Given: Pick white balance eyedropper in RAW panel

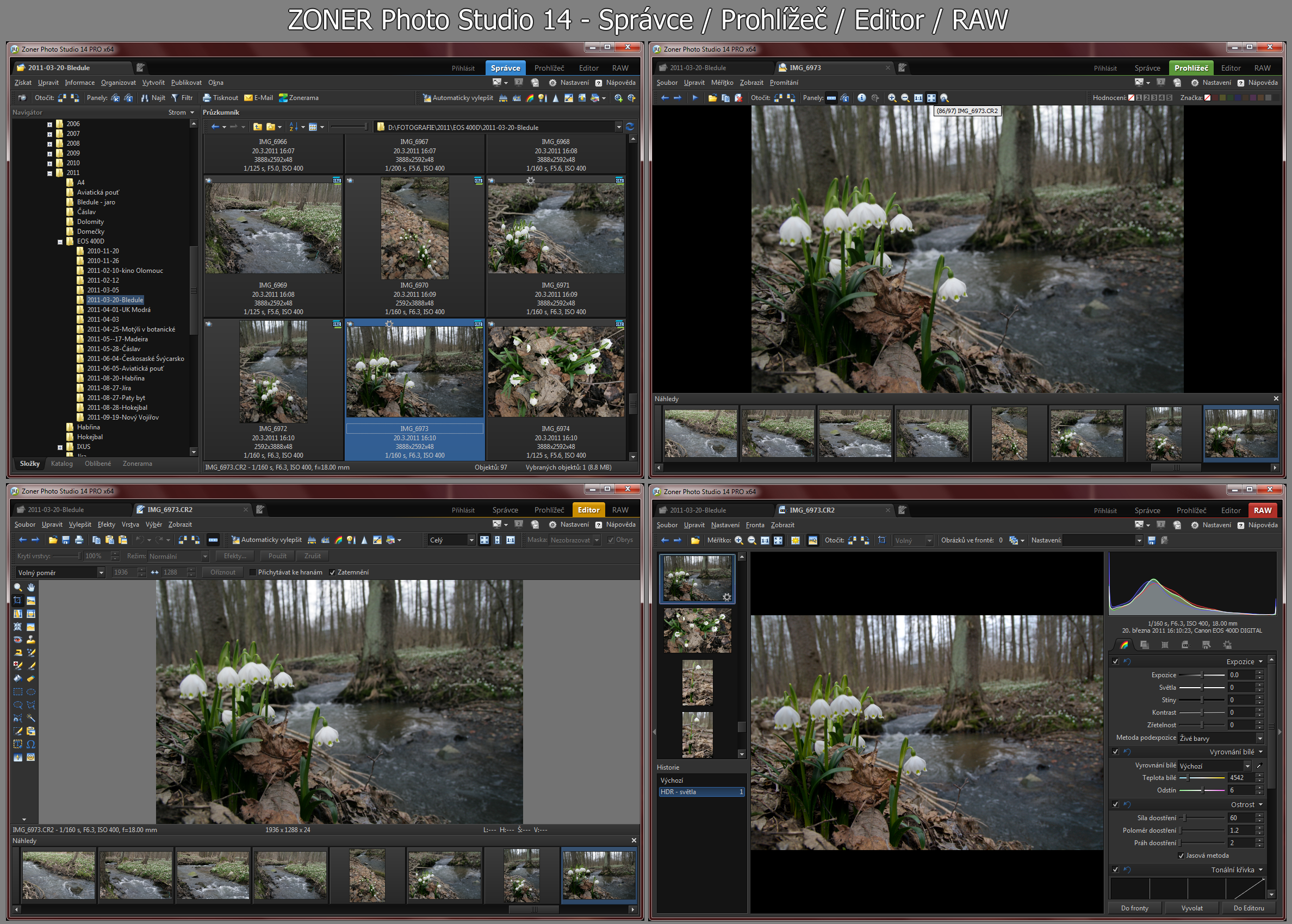Looking at the screenshot, I should [x=1259, y=766].
